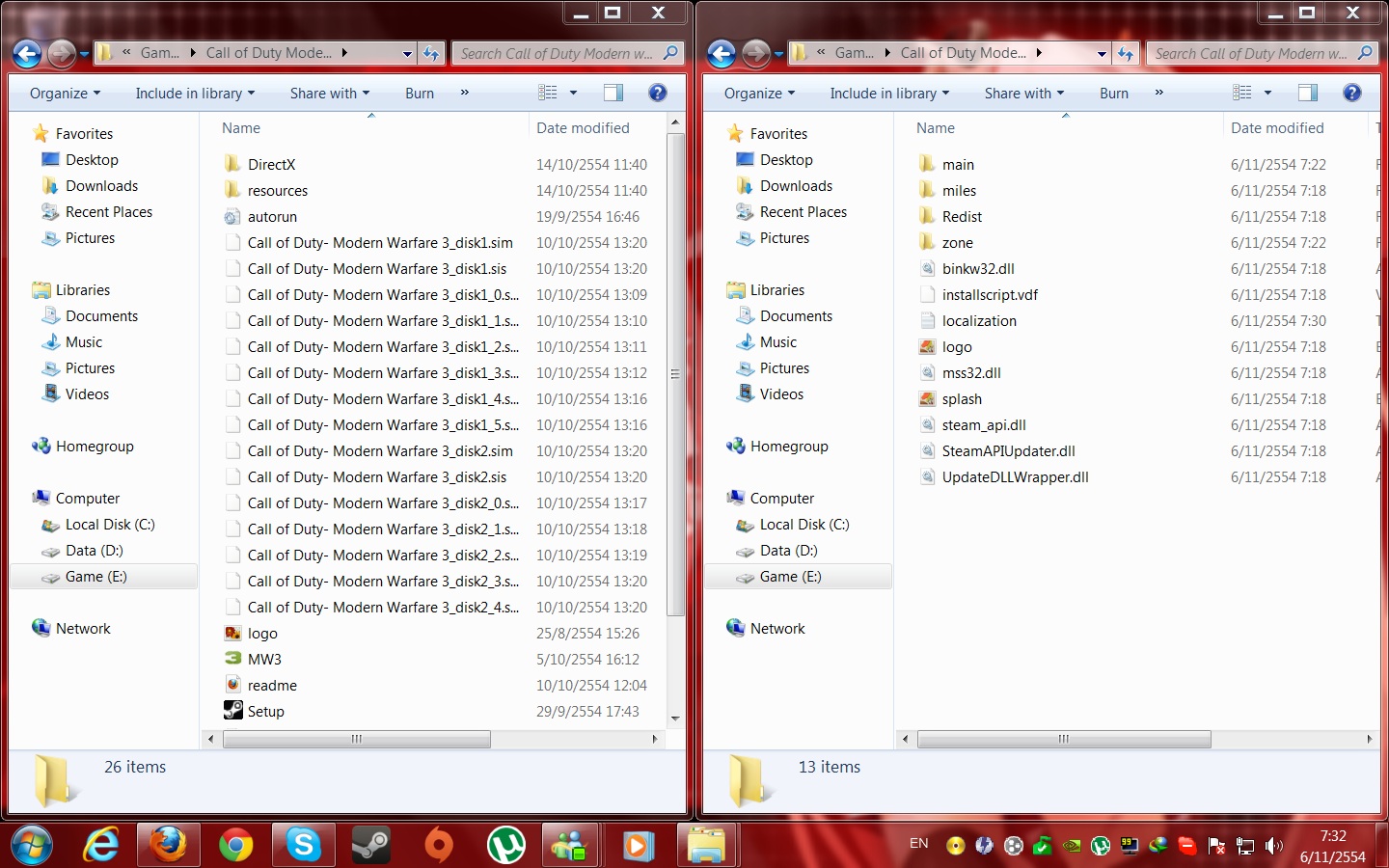Viewport: 1389px width, 868px height.
Task: Refresh the left window's folder view
Action: (431, 54)
